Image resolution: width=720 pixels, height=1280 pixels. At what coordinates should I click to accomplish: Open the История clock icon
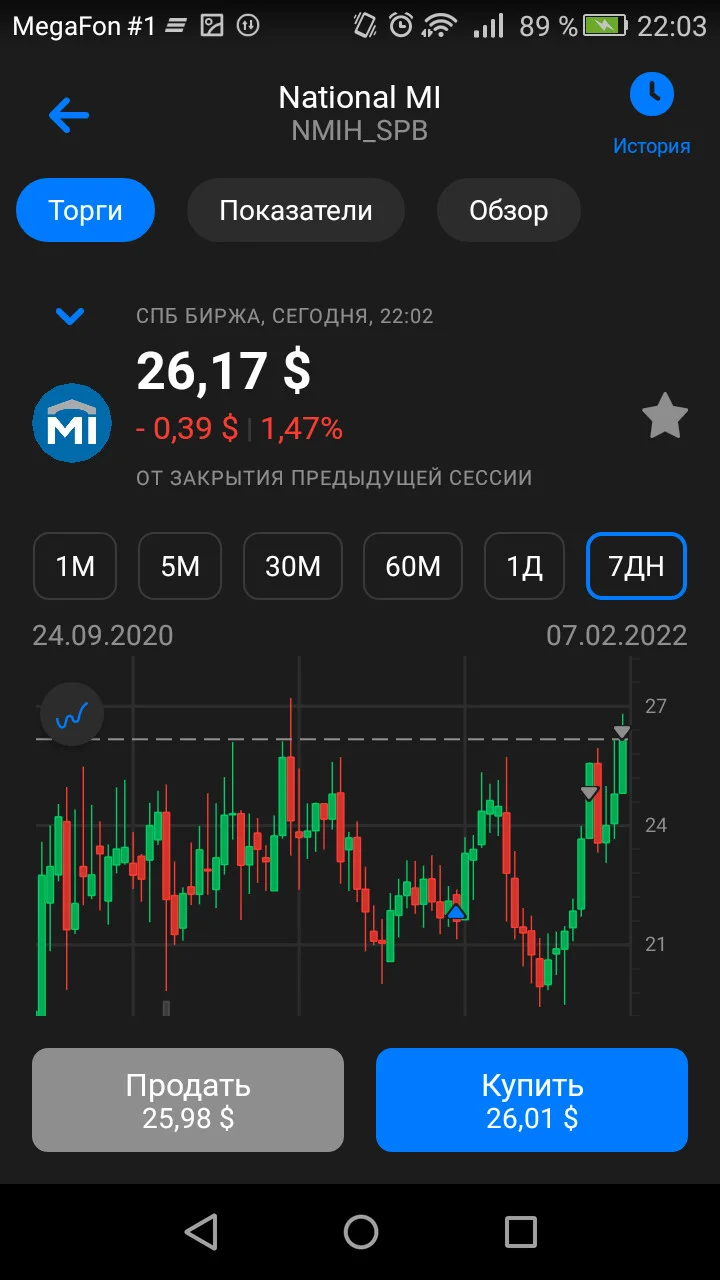652,95
